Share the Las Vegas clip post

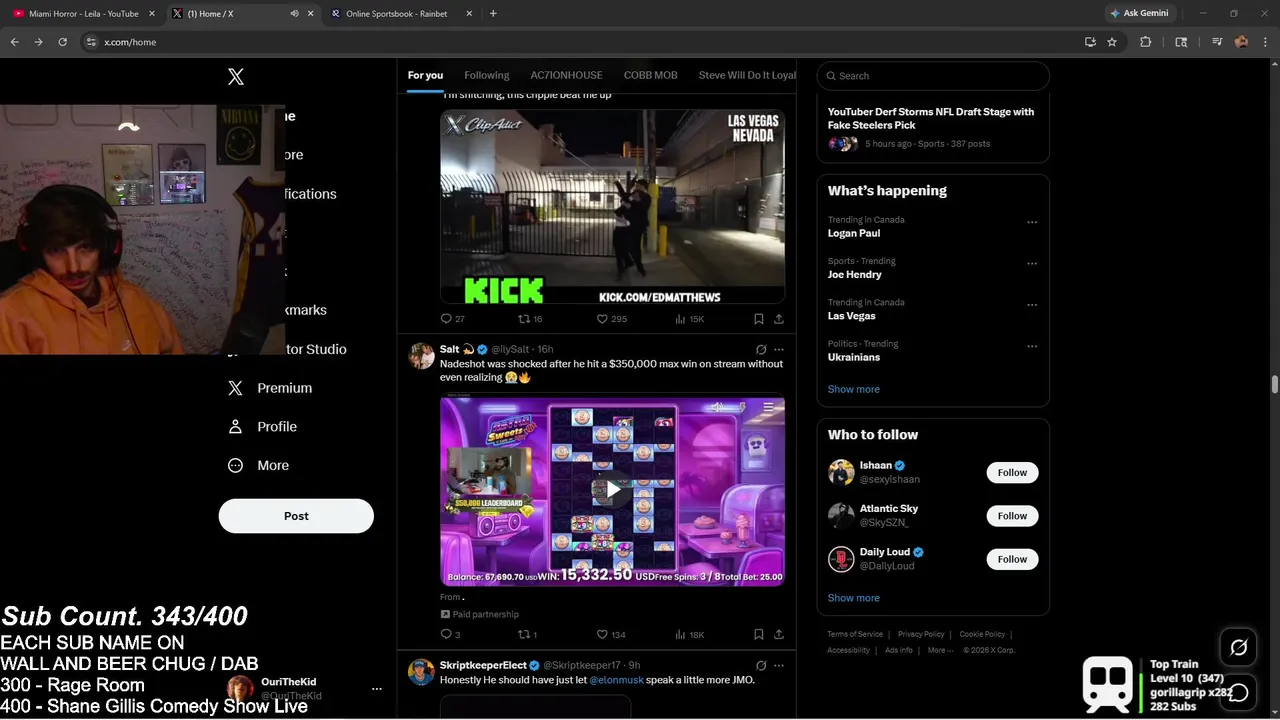coord(778,319)
